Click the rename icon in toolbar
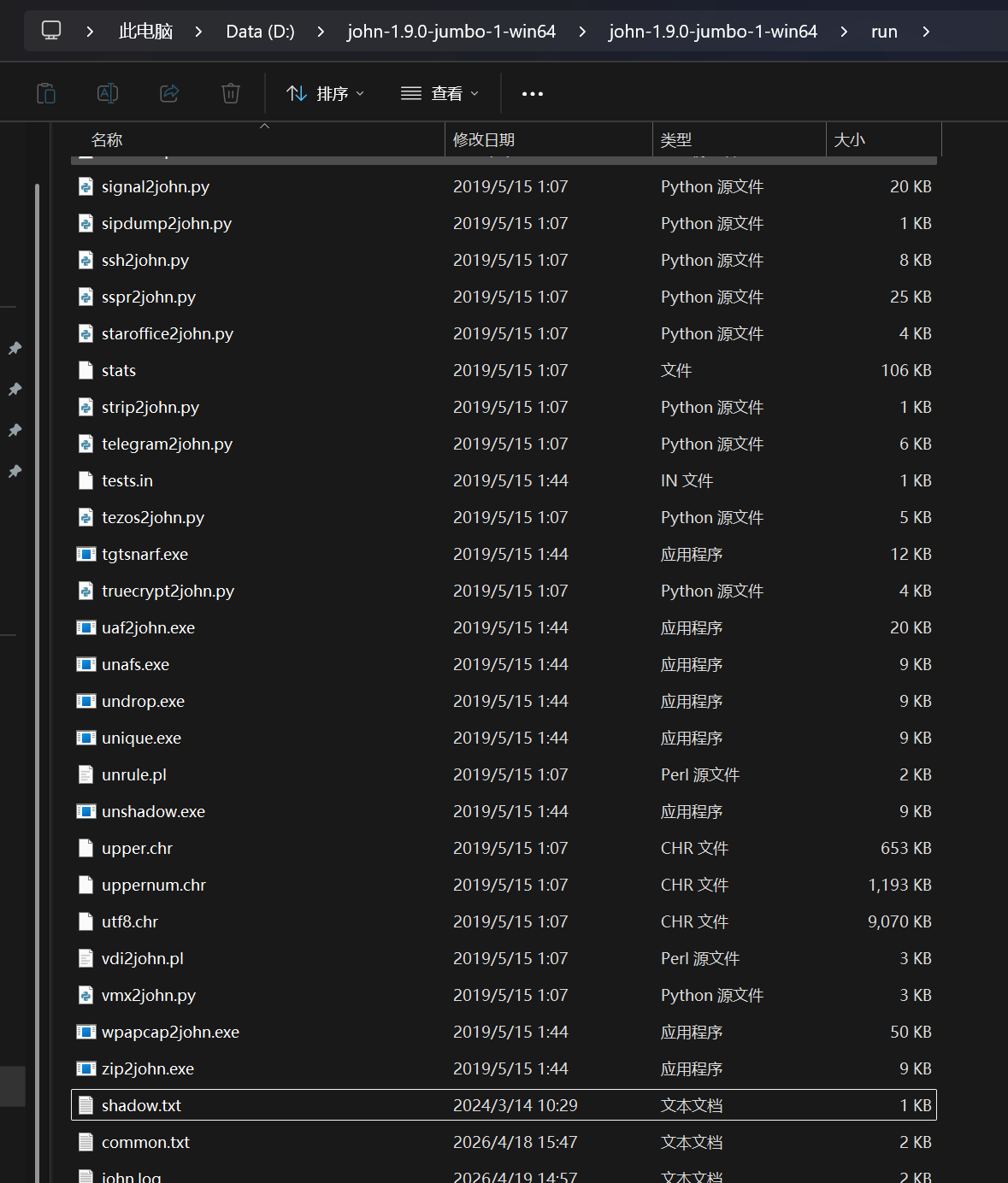This screenshot has width=1008, height=1183. pos(108,93)
